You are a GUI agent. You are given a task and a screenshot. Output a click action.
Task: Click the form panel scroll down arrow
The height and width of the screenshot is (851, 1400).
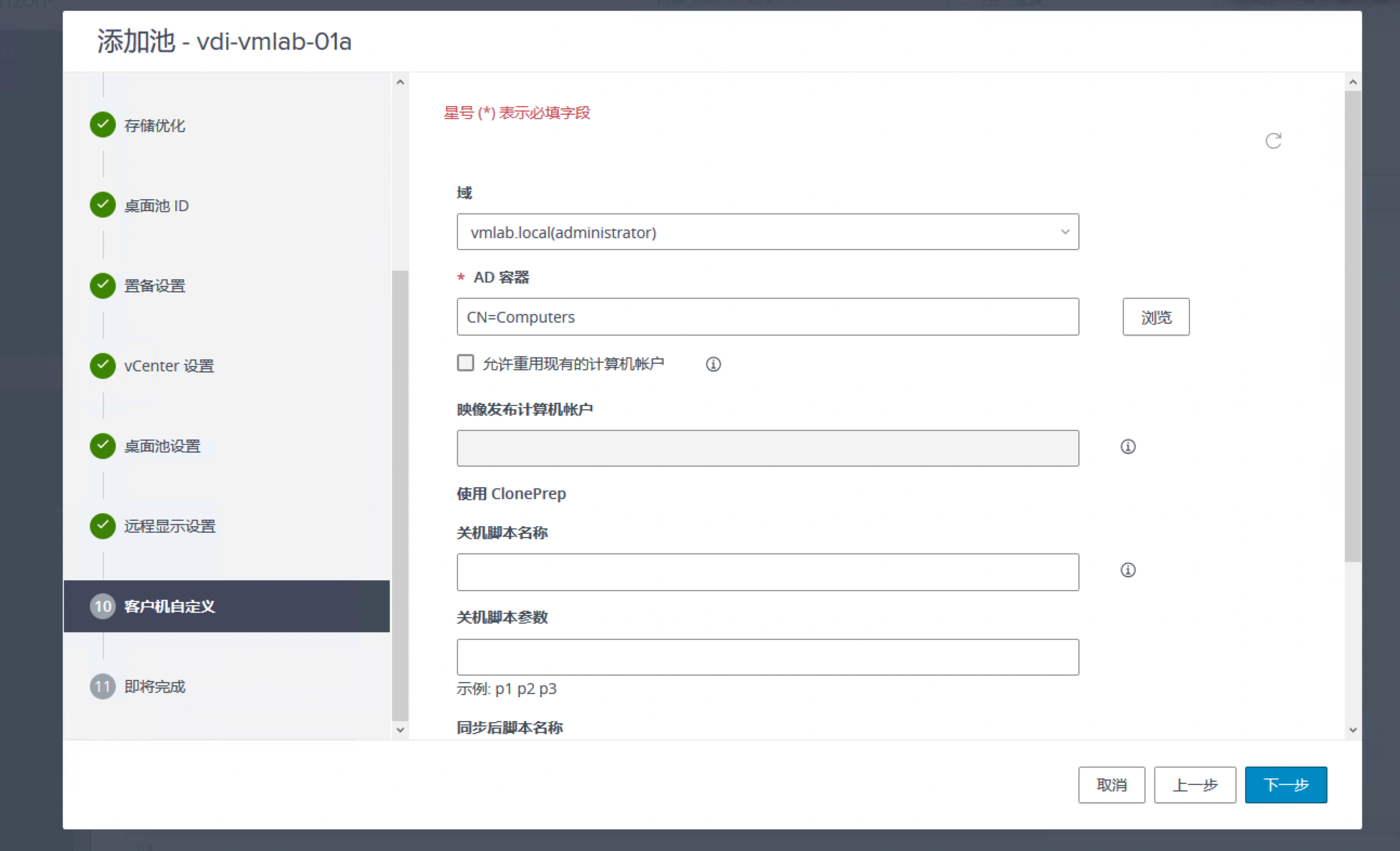[1352, 730]
